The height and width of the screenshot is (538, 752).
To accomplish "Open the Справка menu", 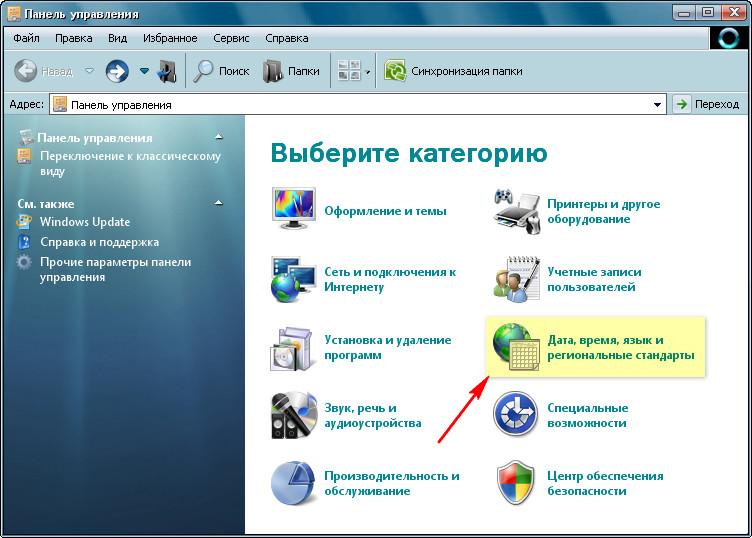I will click(x=287, y=38).
